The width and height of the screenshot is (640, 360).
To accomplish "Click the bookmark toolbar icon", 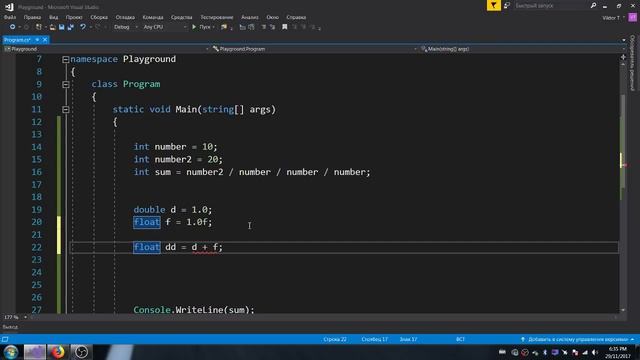I will [284, 27].
